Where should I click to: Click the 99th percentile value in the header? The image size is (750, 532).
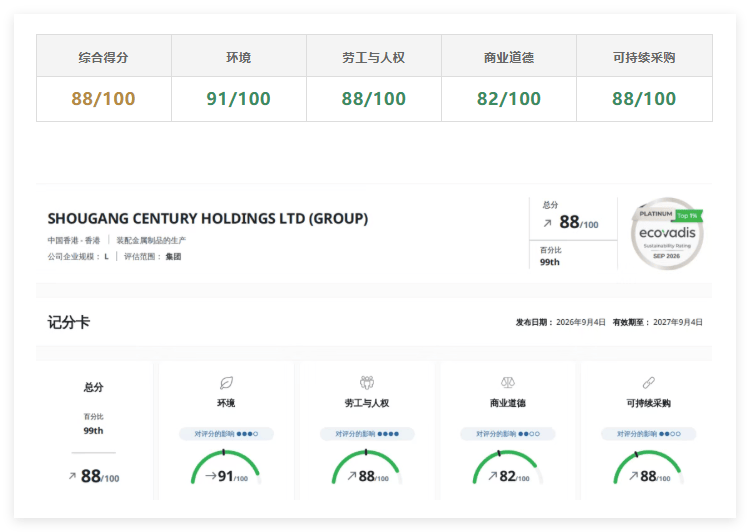[550, 262]
